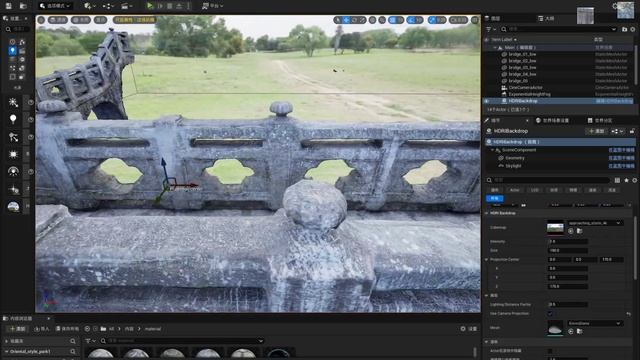Click the Add button in Content Browser
This screenshot has height=360, width=640.
pyautogui.click(x=18, y=329)
